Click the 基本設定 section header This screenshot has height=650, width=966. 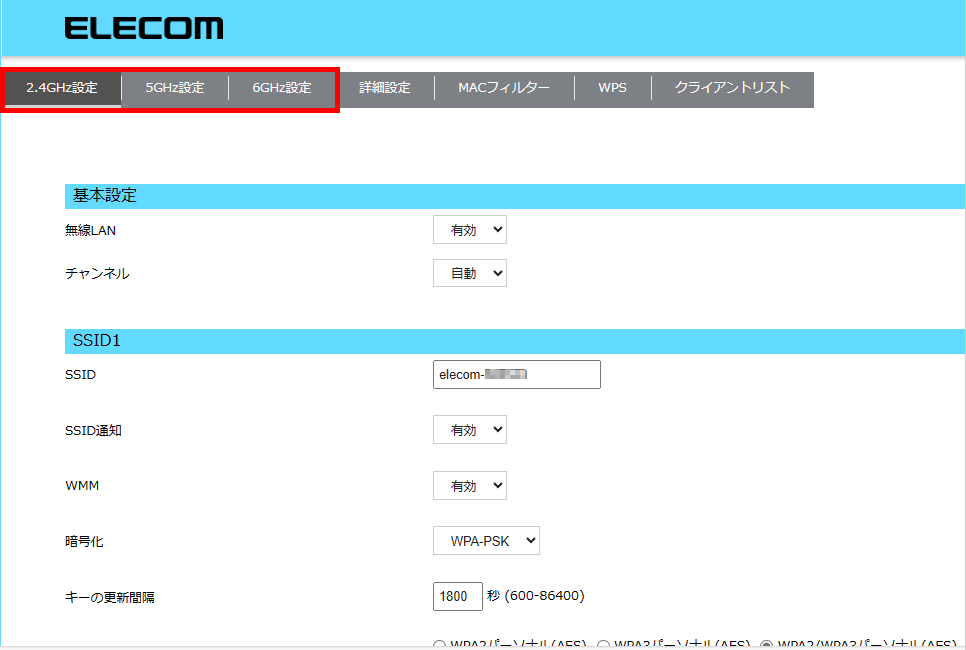(x=105, y=196)
